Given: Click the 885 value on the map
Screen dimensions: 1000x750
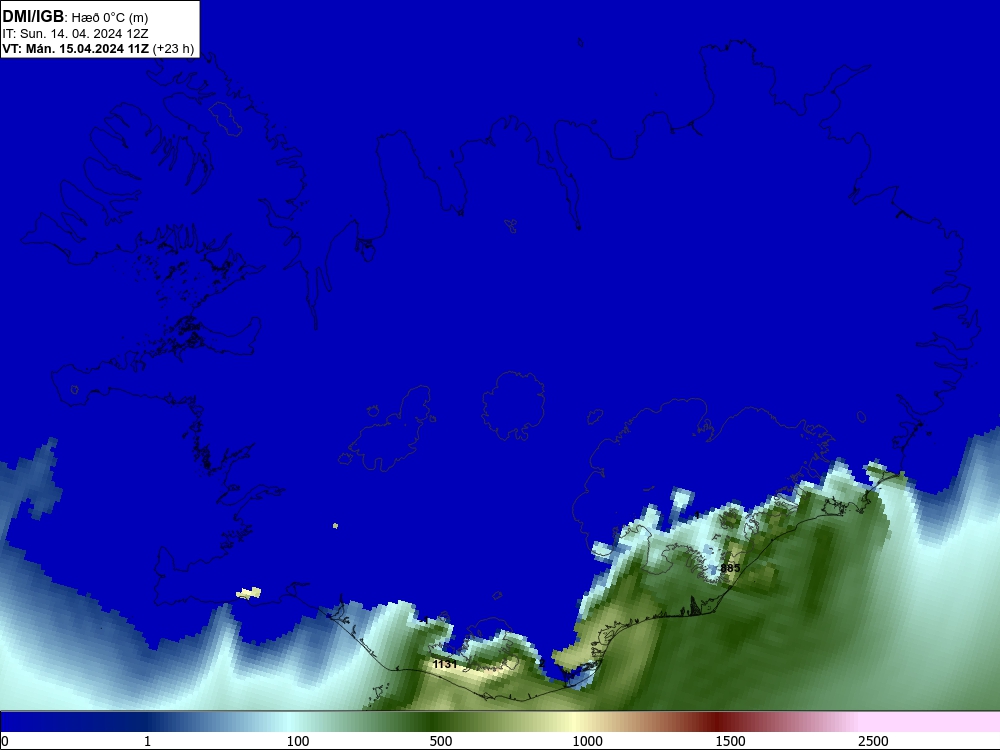Looking at the screenshot, I should click(x=730, y=568).
